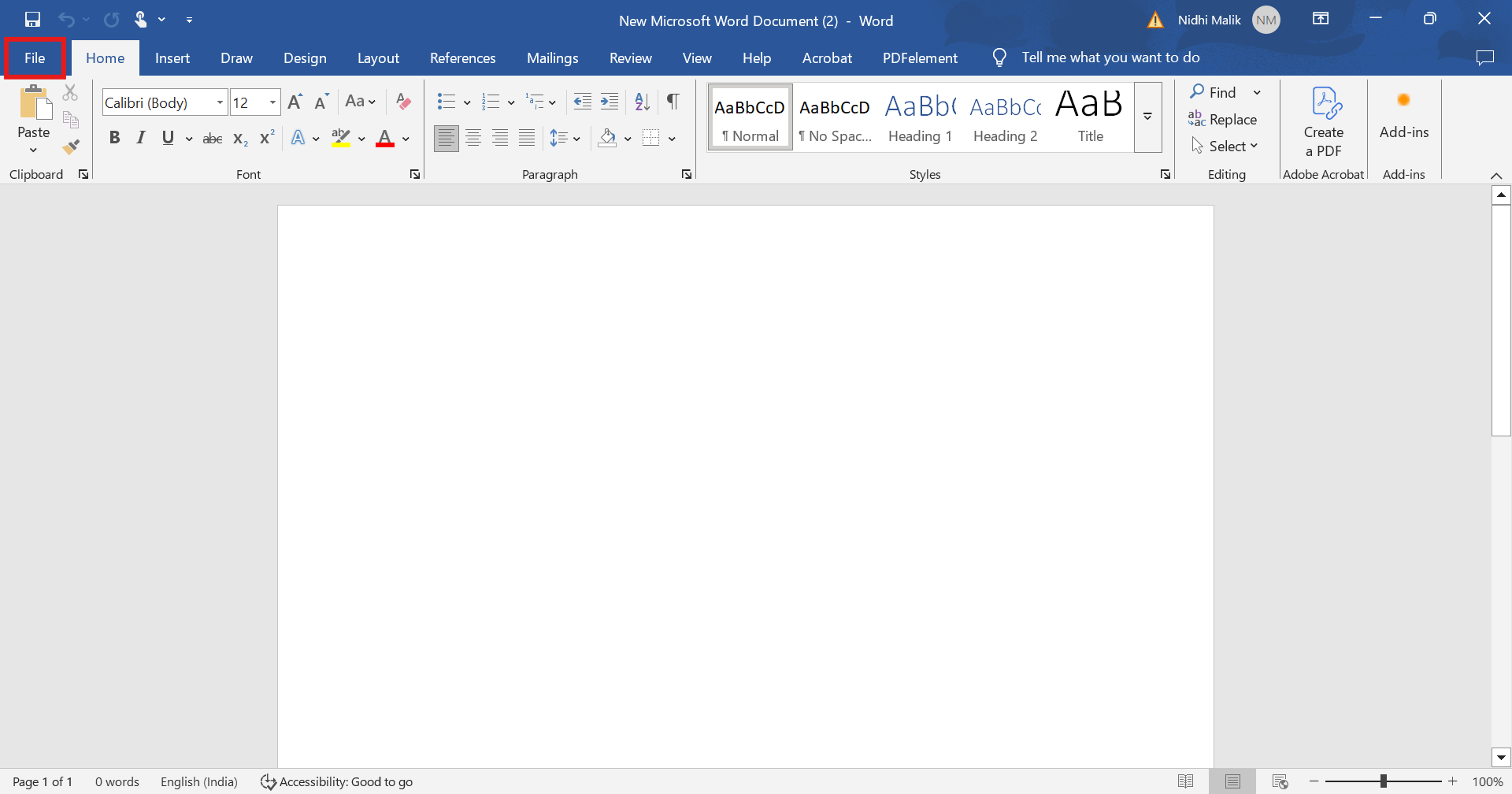1512x794 pixels.
Task: Click the red font color swatch
Action: 385,139
